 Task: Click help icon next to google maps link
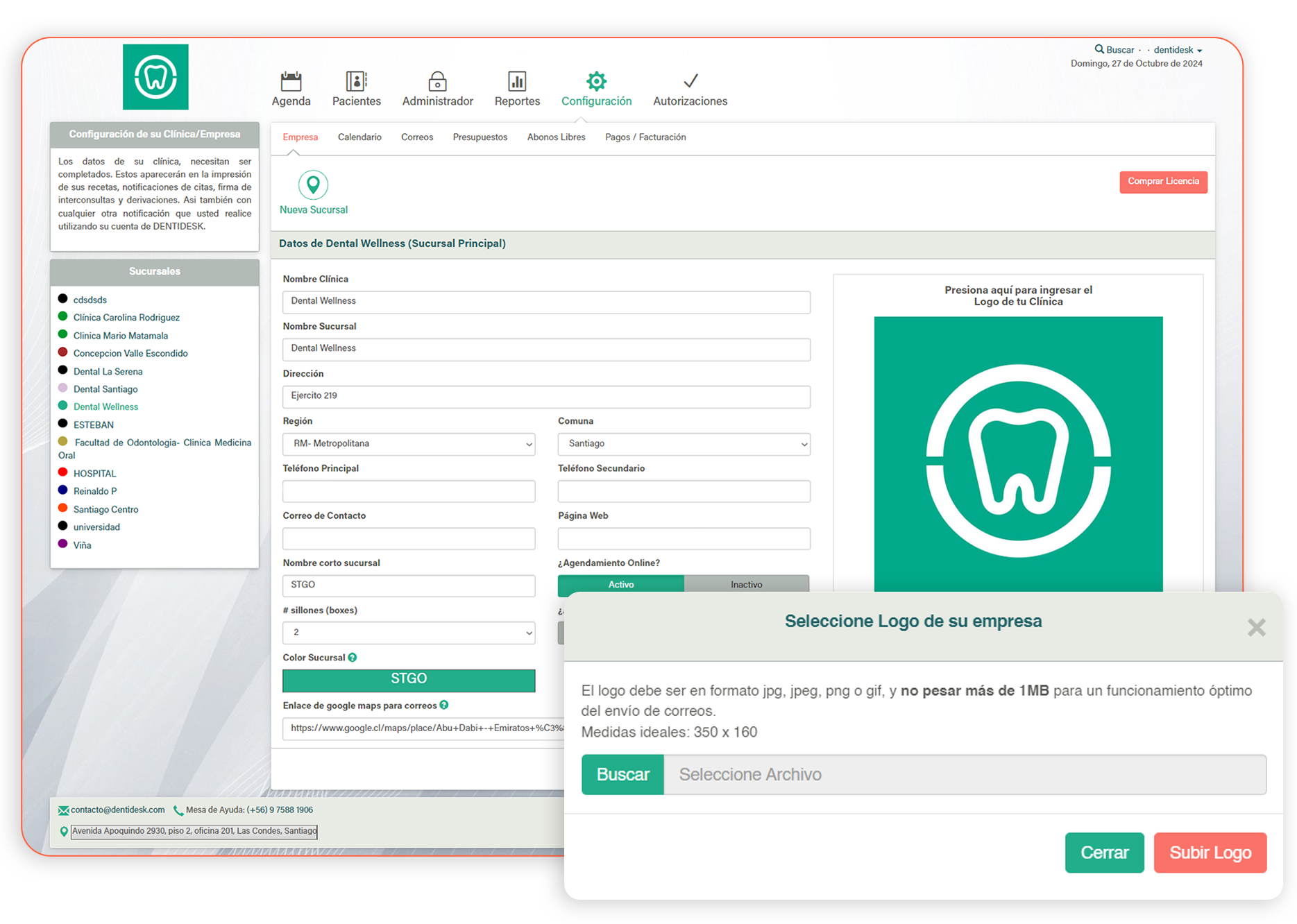click(x=444, y=705)
